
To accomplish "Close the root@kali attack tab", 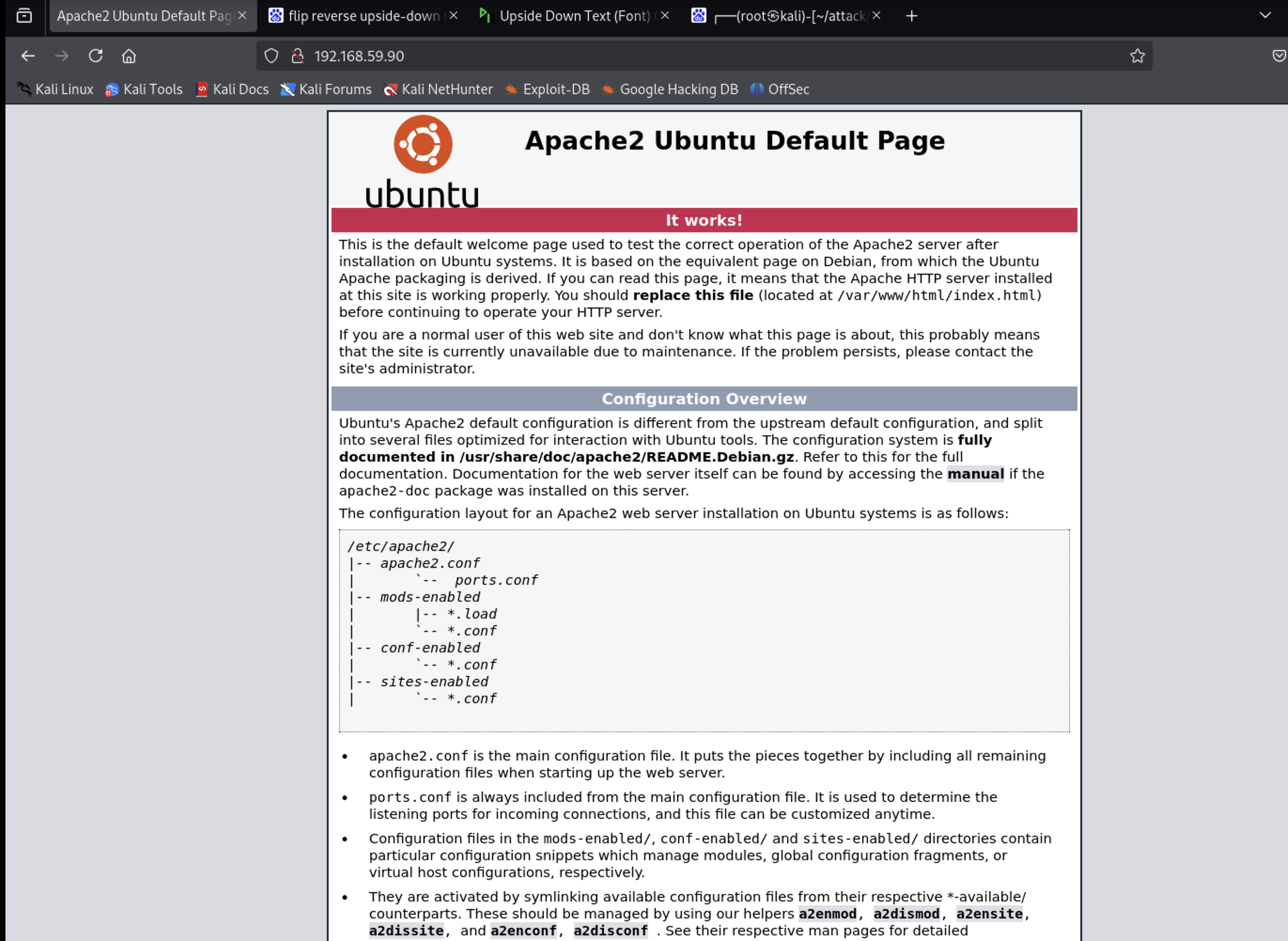I will click(876, 16).
